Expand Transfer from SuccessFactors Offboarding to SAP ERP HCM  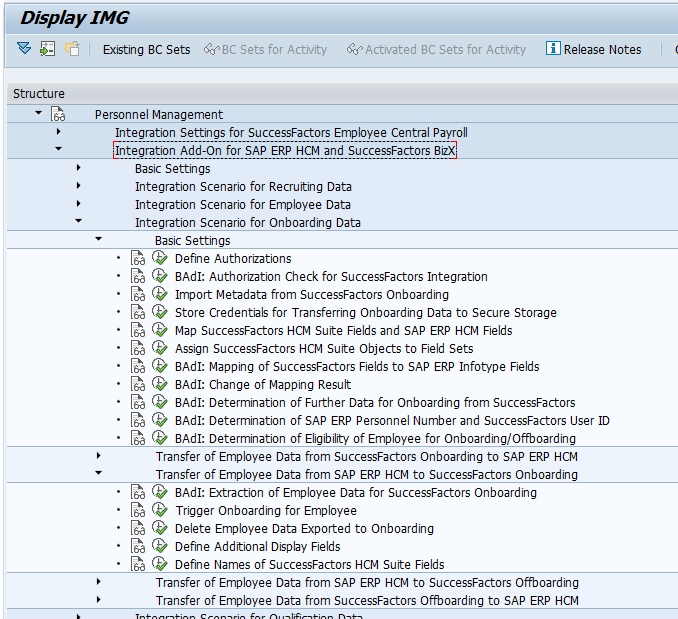99,600
